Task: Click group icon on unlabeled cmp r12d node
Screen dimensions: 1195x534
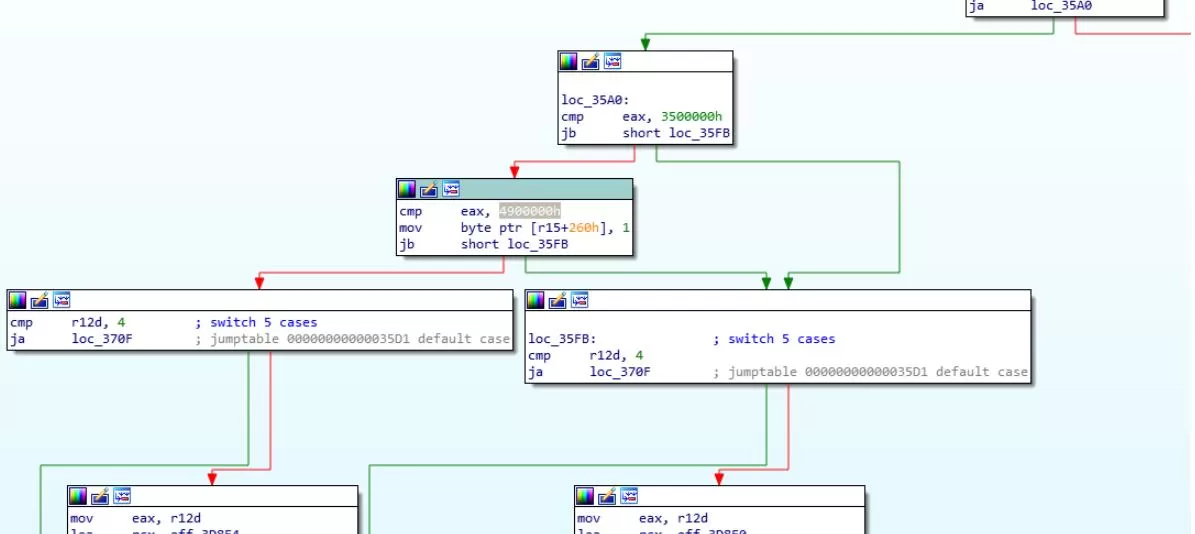Action: (x=61, y=300)
